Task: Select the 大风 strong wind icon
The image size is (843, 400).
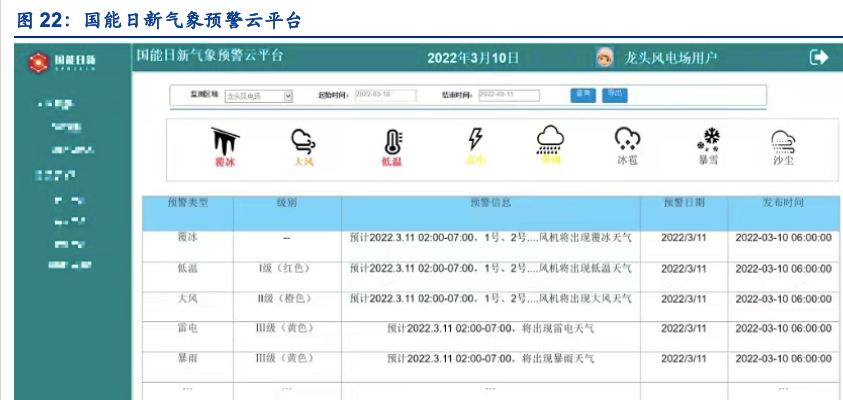Action: 303,141
